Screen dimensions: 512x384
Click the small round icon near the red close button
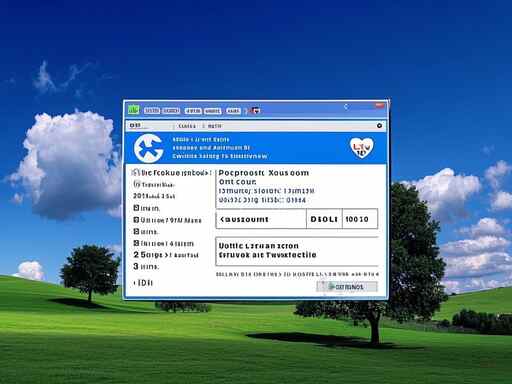346,107
